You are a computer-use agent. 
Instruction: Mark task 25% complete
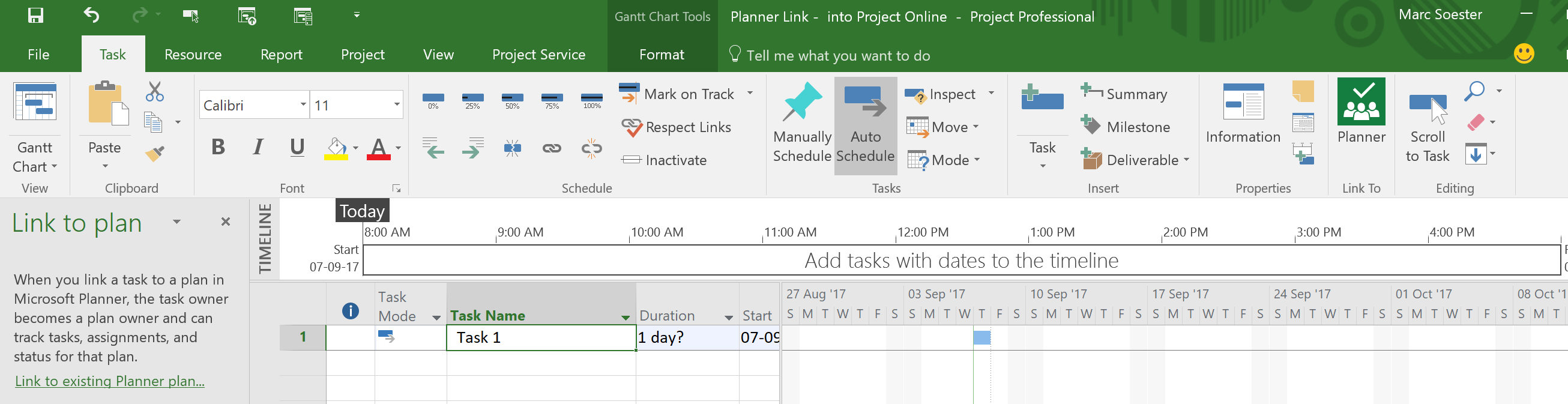[x=472, y=100]
